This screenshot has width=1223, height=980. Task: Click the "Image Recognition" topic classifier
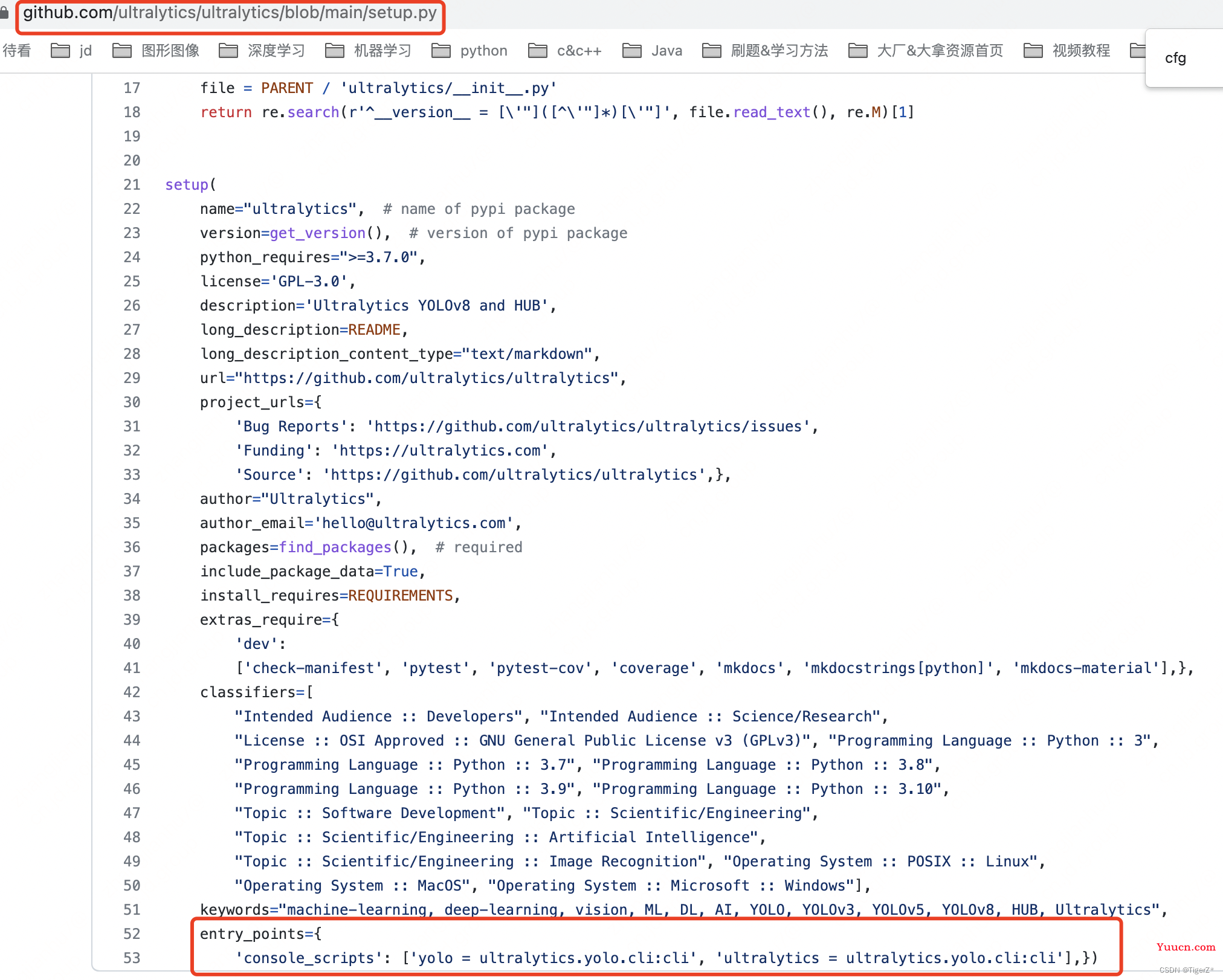[470, 862]
